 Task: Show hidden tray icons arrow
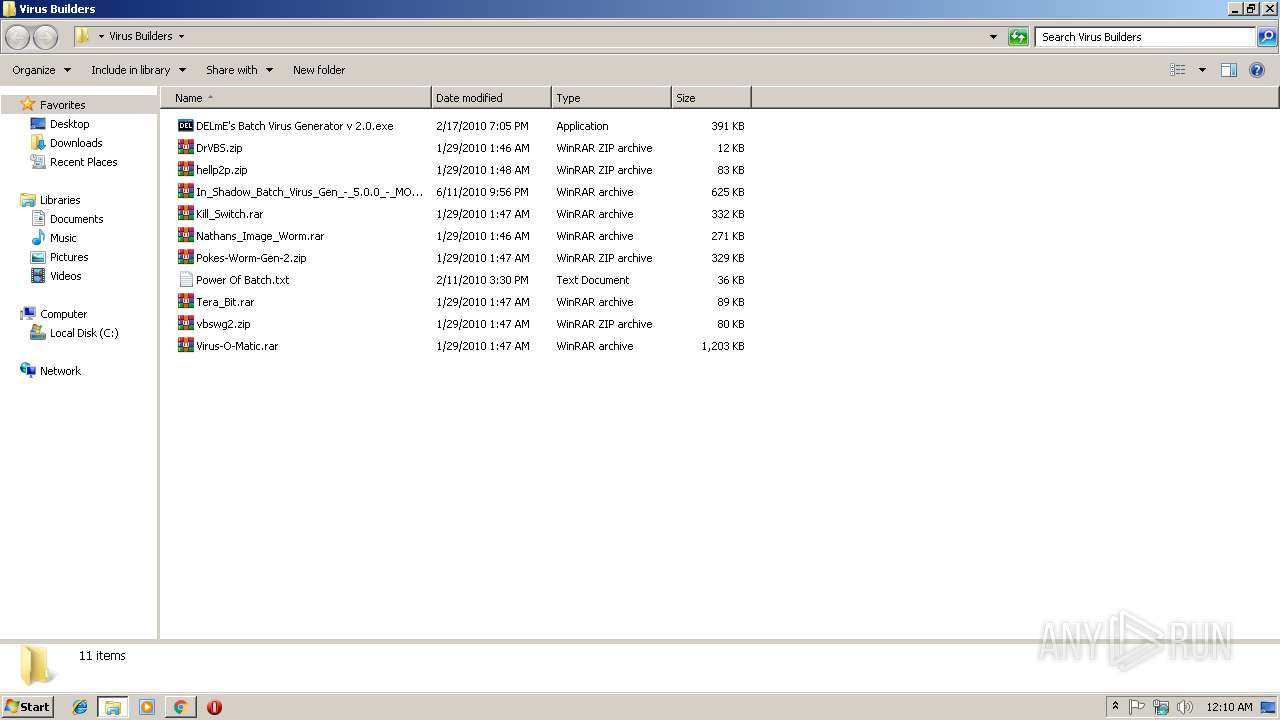click(1115, 707)
